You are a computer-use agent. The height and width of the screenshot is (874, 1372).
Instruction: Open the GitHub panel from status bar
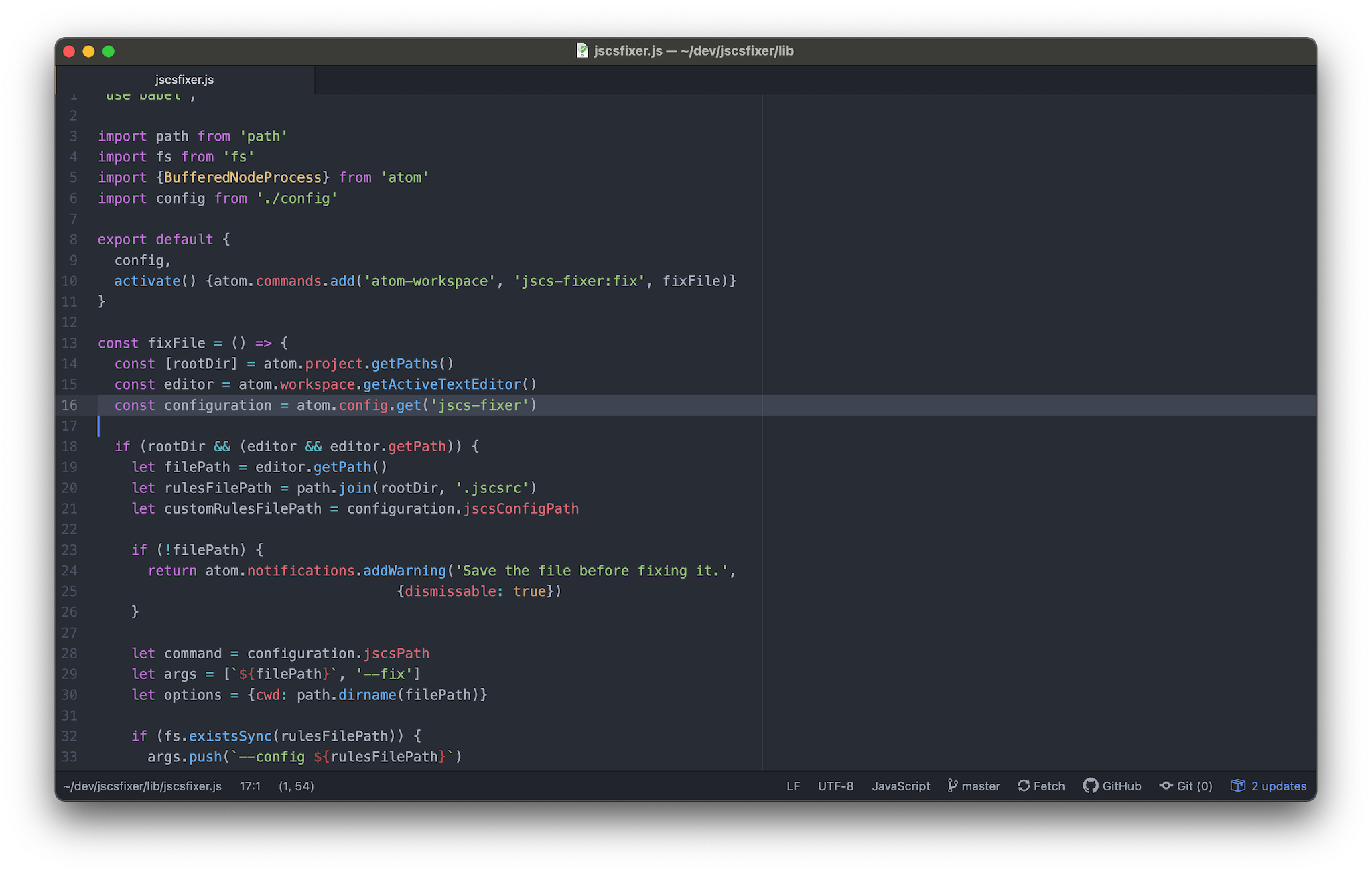(x=1112, y=786)
